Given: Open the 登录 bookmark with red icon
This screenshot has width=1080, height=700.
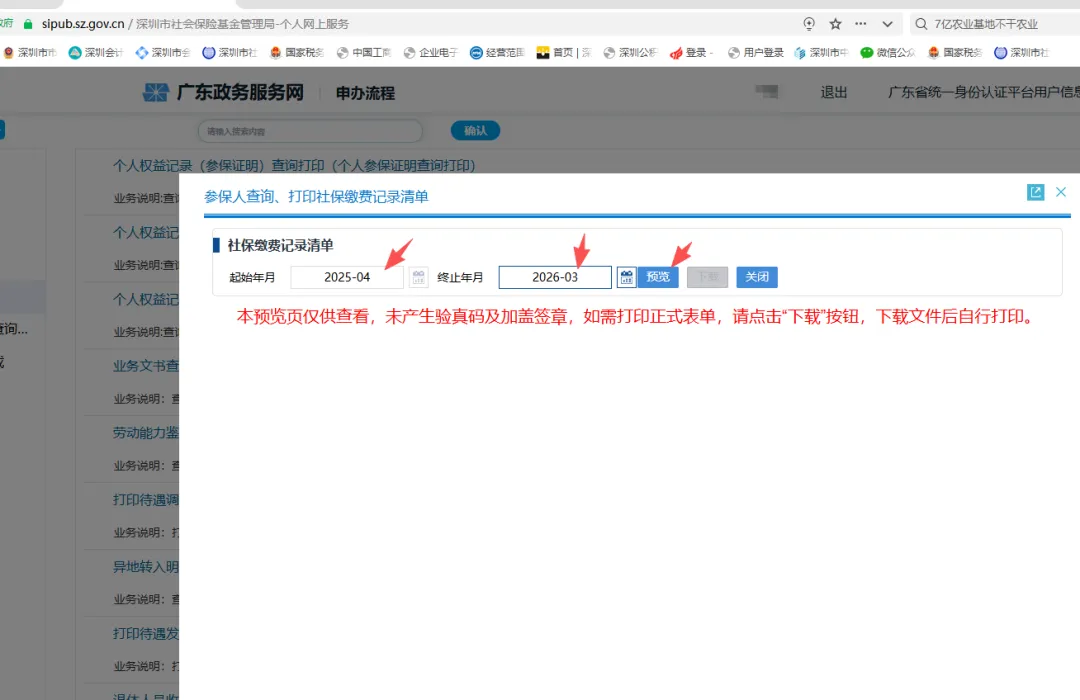Looking at the screenshot, I should [692, 52].
